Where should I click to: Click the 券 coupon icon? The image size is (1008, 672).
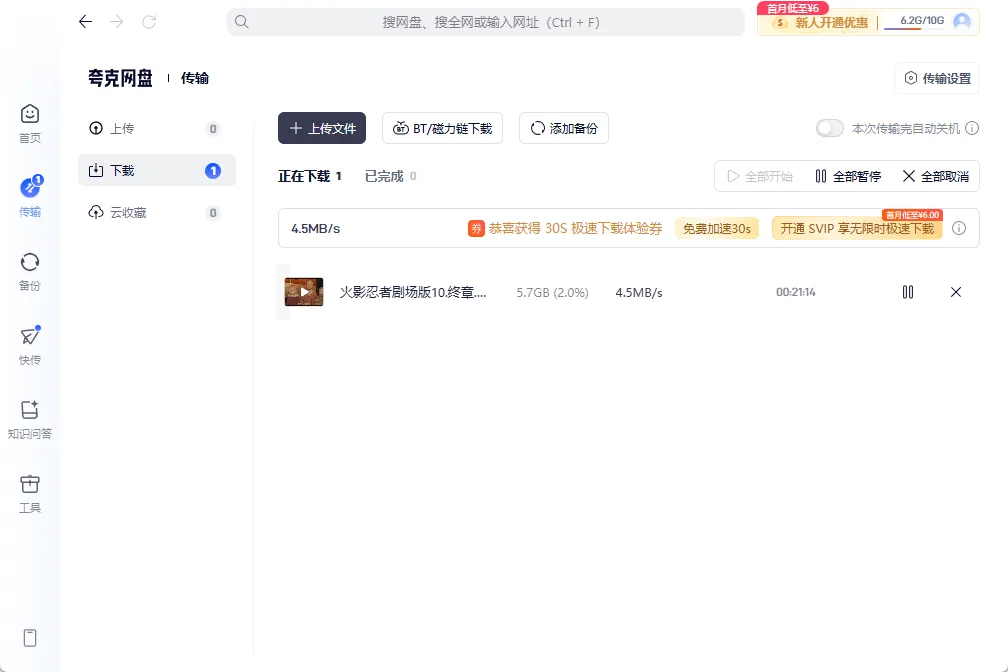pyautogui.click(x=476, y=228)
